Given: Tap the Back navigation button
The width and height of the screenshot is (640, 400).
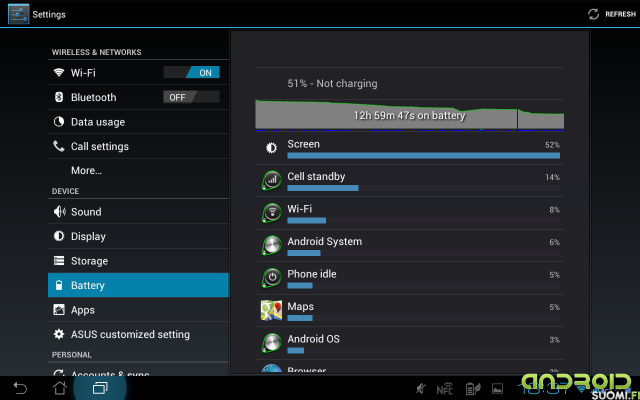Looking at the screenshot, I should 20,388.
